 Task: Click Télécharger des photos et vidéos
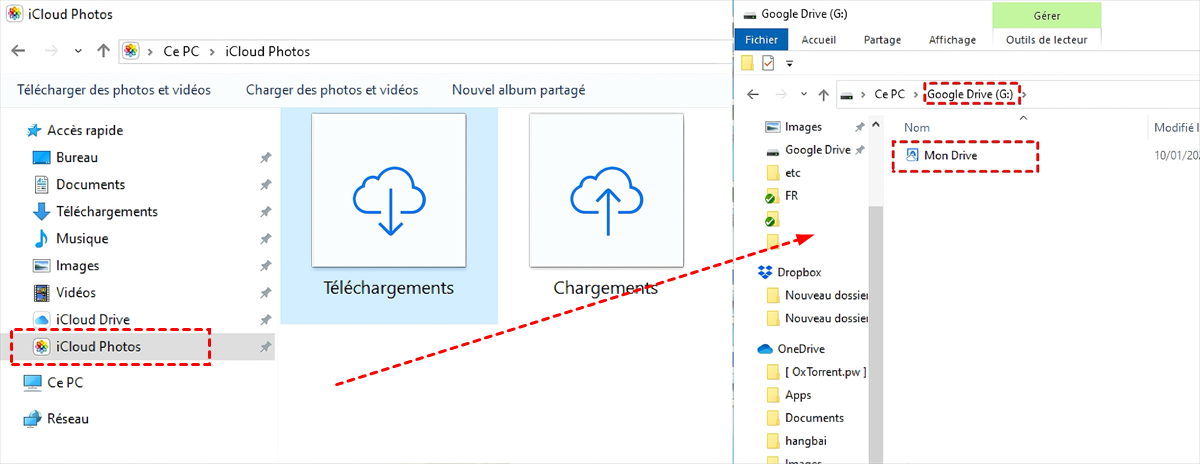(x=114, y=90)
